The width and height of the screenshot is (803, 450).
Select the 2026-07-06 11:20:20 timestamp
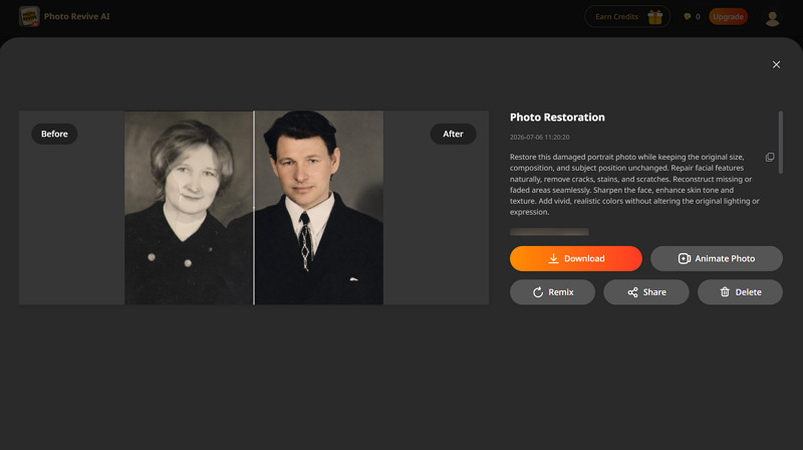[539, 137]
